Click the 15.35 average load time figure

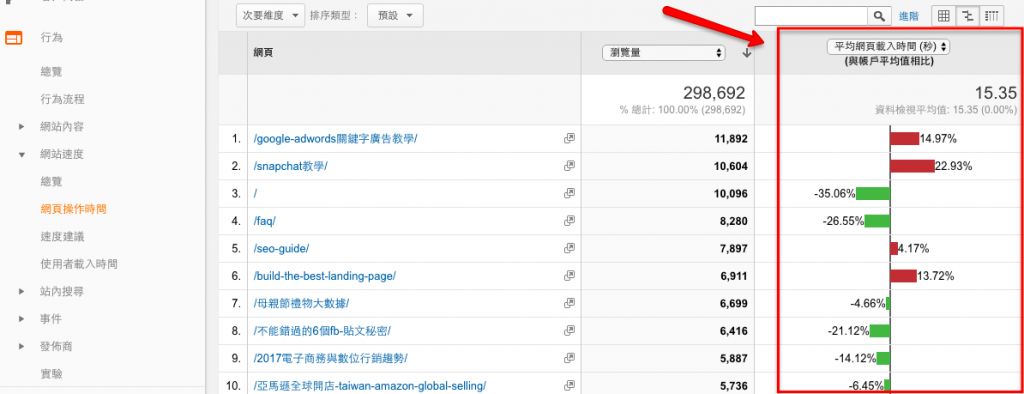click(995, 92)
